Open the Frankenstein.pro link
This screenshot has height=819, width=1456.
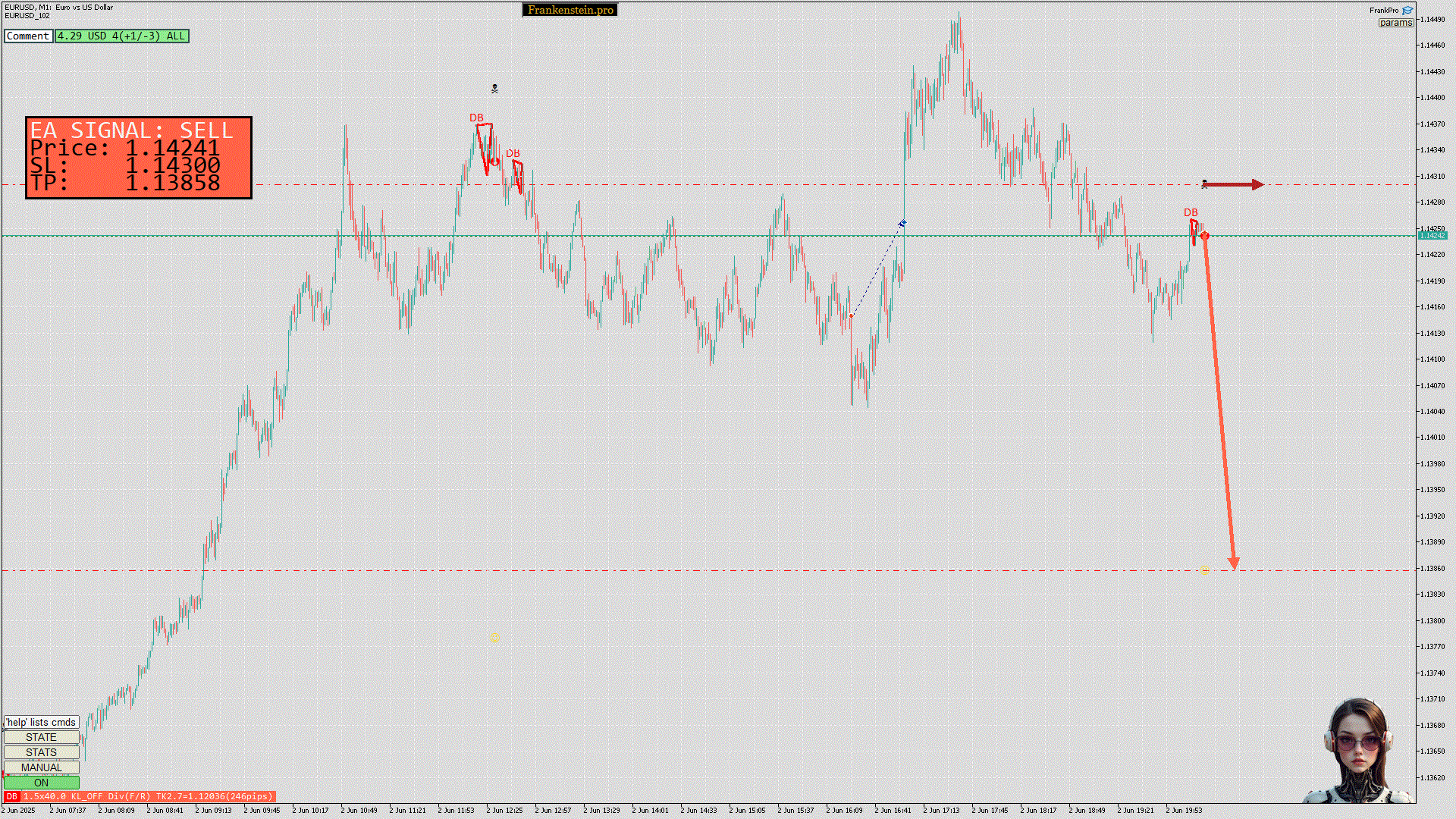[570, 10]
